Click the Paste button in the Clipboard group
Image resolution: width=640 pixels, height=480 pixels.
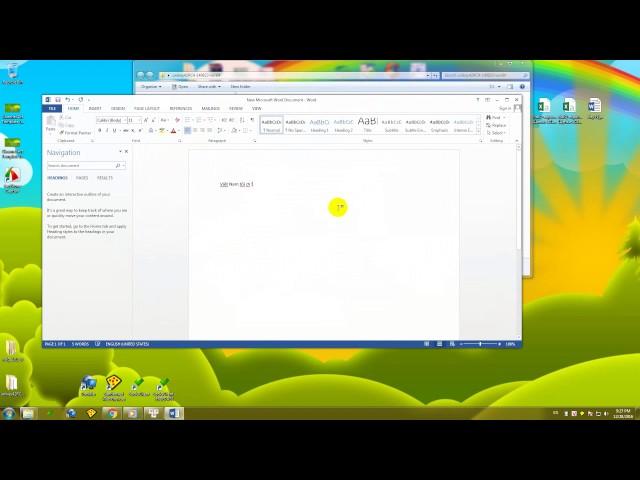click(51, 124)
